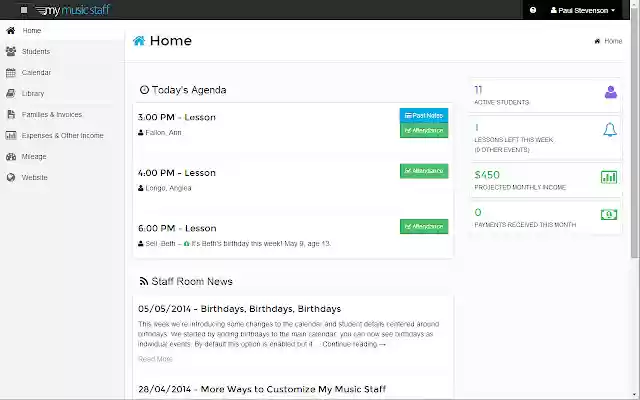
Task: Open Past Notes for 3:00 PM lesson
Action: click(424, 116)
